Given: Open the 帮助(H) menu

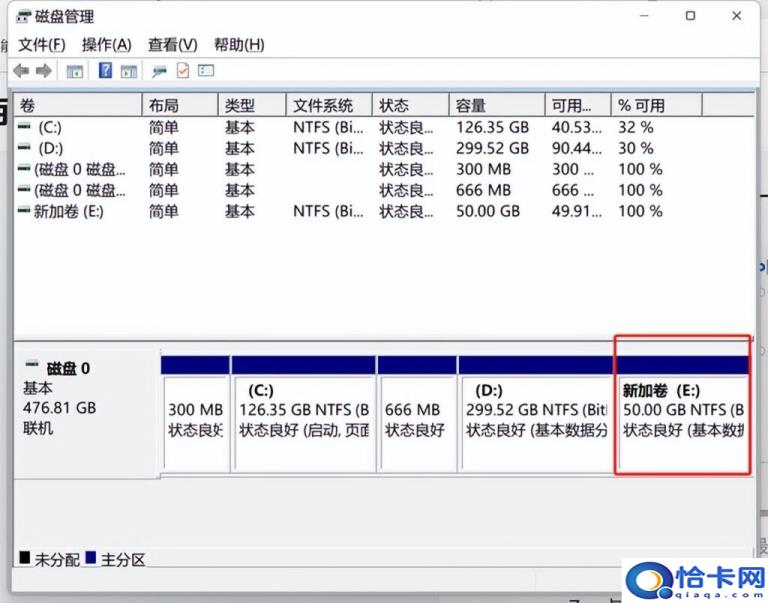Looking at the screenshot, I should click(x=239, y=45).
